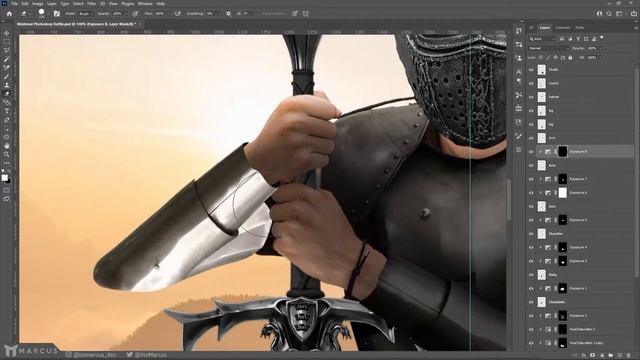
Task: Hide the Exposure 5 layer
Action: click(531, 220)
